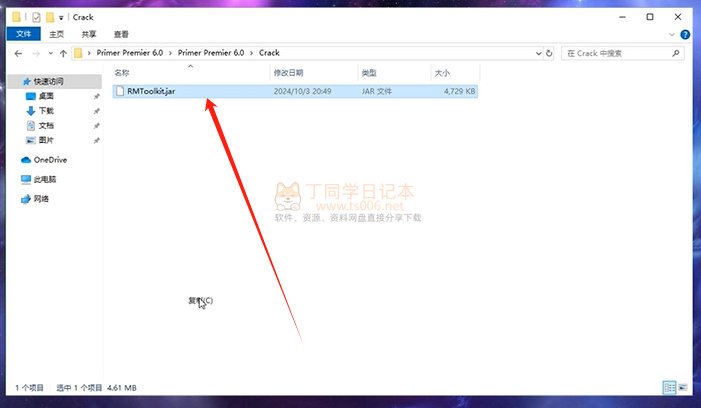Open recent locations dropdown arrow
Image resolution: width=701 pixels, height=408 pixels.
click(51, 54)
